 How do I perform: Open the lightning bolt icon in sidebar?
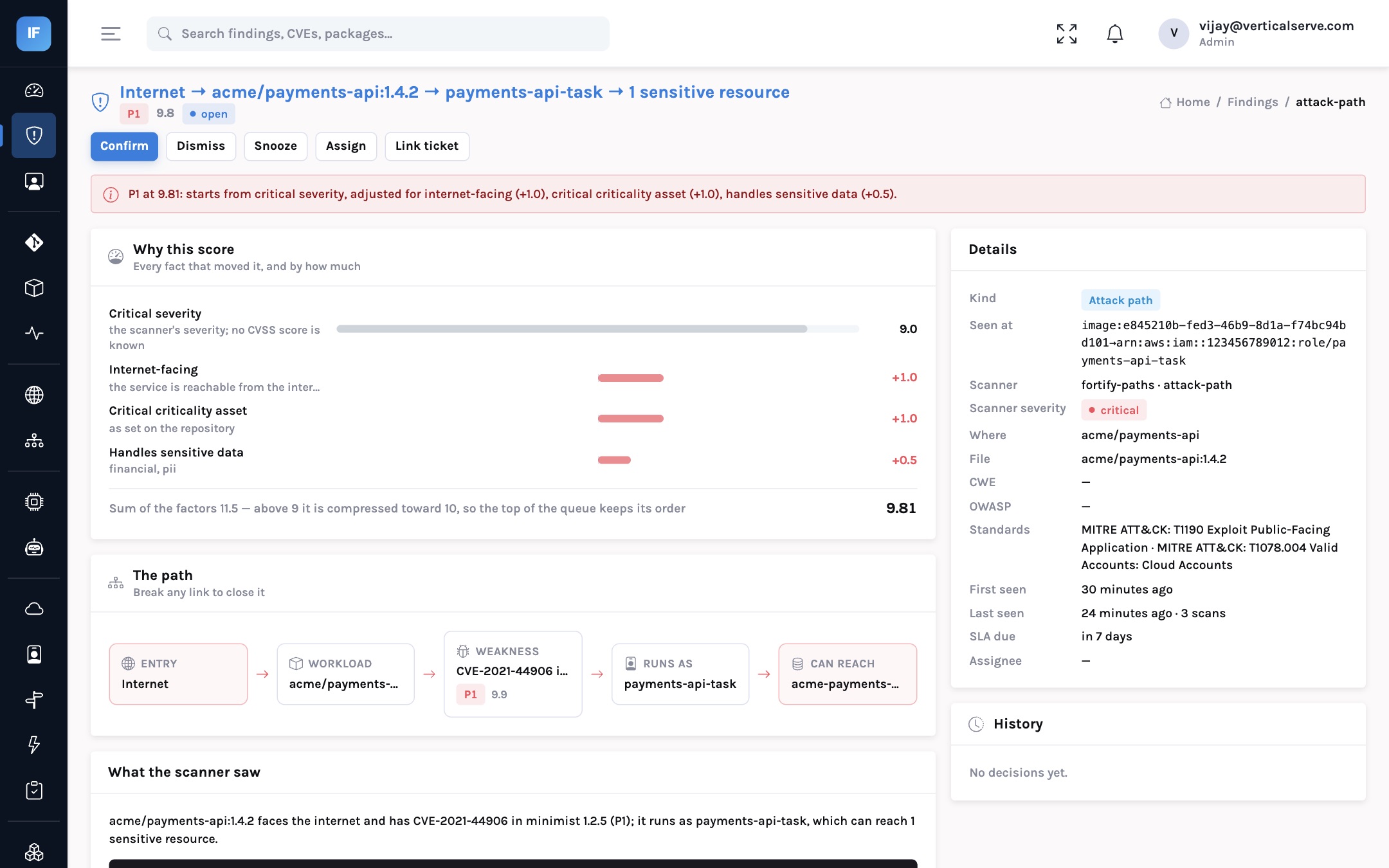[34, 745]
